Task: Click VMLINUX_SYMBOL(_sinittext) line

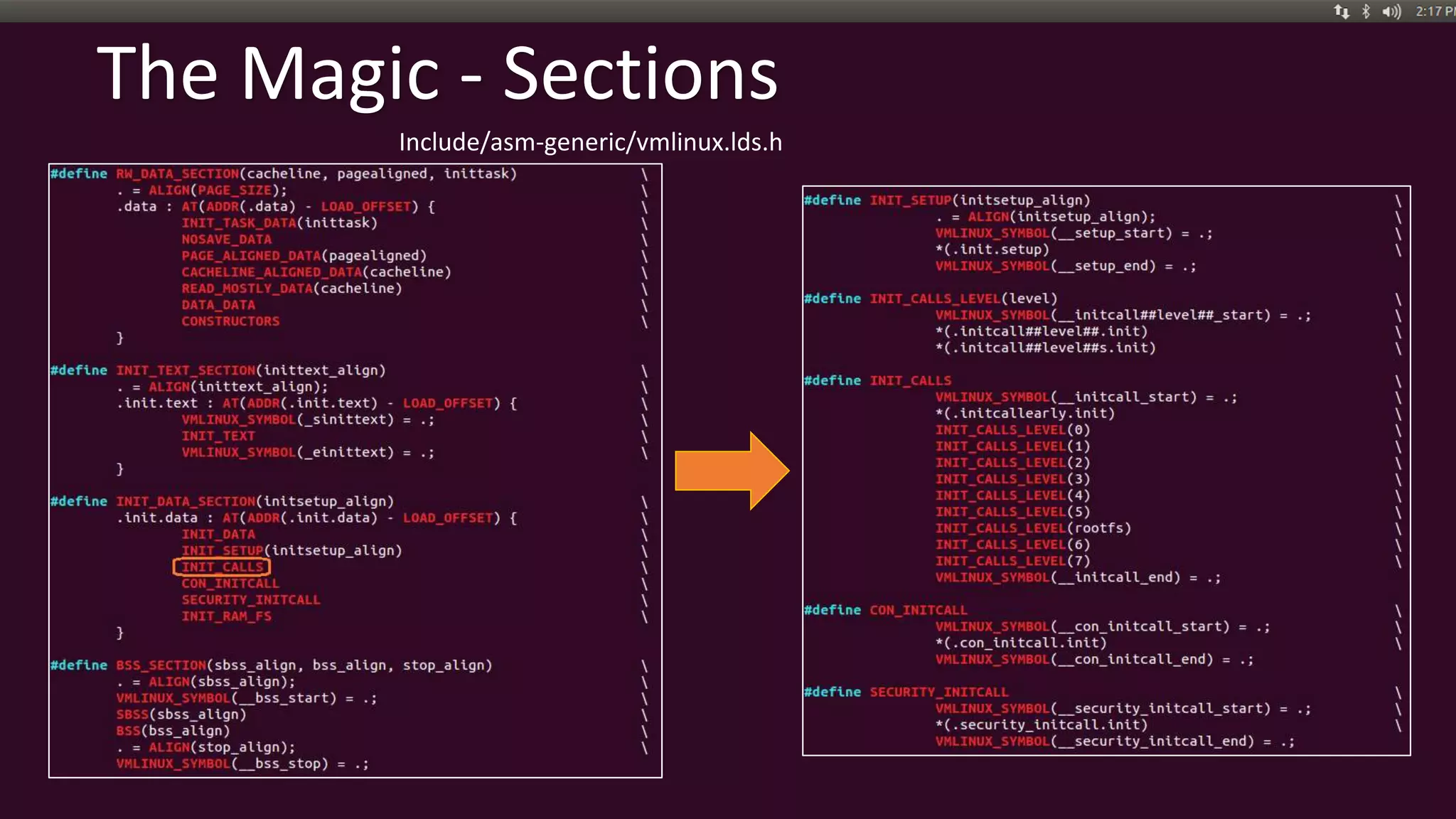Action: tap(308, 419)
